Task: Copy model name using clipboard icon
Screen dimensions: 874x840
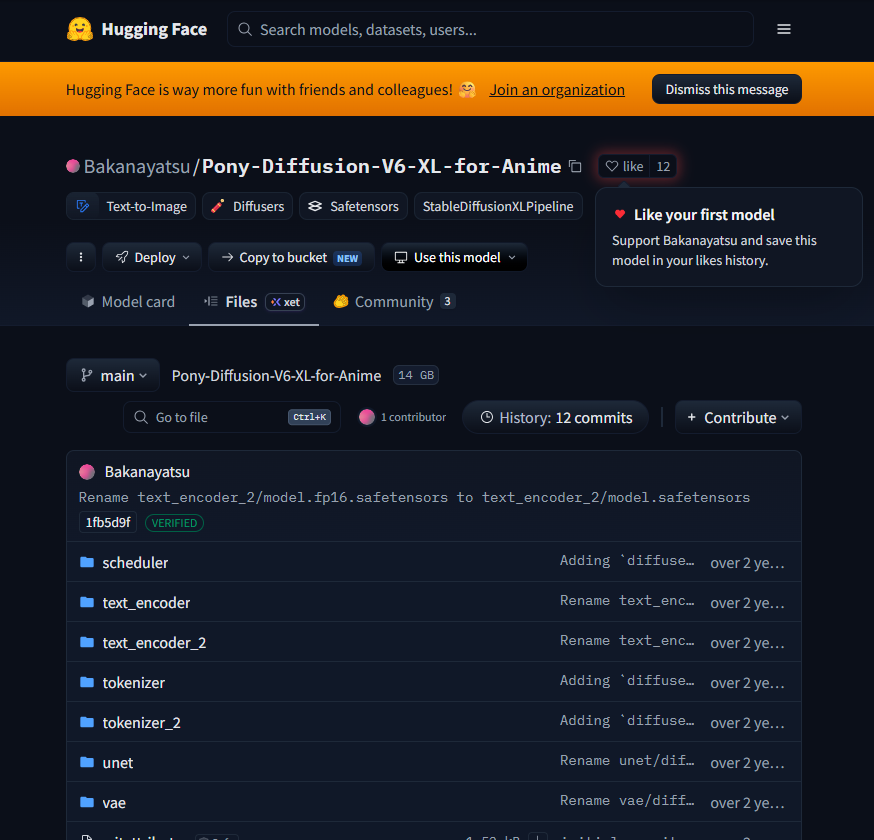Action: (575, 166)
